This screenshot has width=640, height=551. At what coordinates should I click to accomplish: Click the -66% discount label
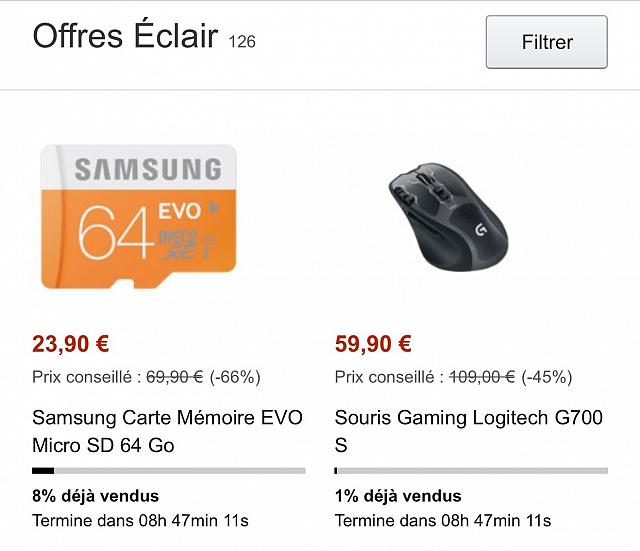point(235,377)
